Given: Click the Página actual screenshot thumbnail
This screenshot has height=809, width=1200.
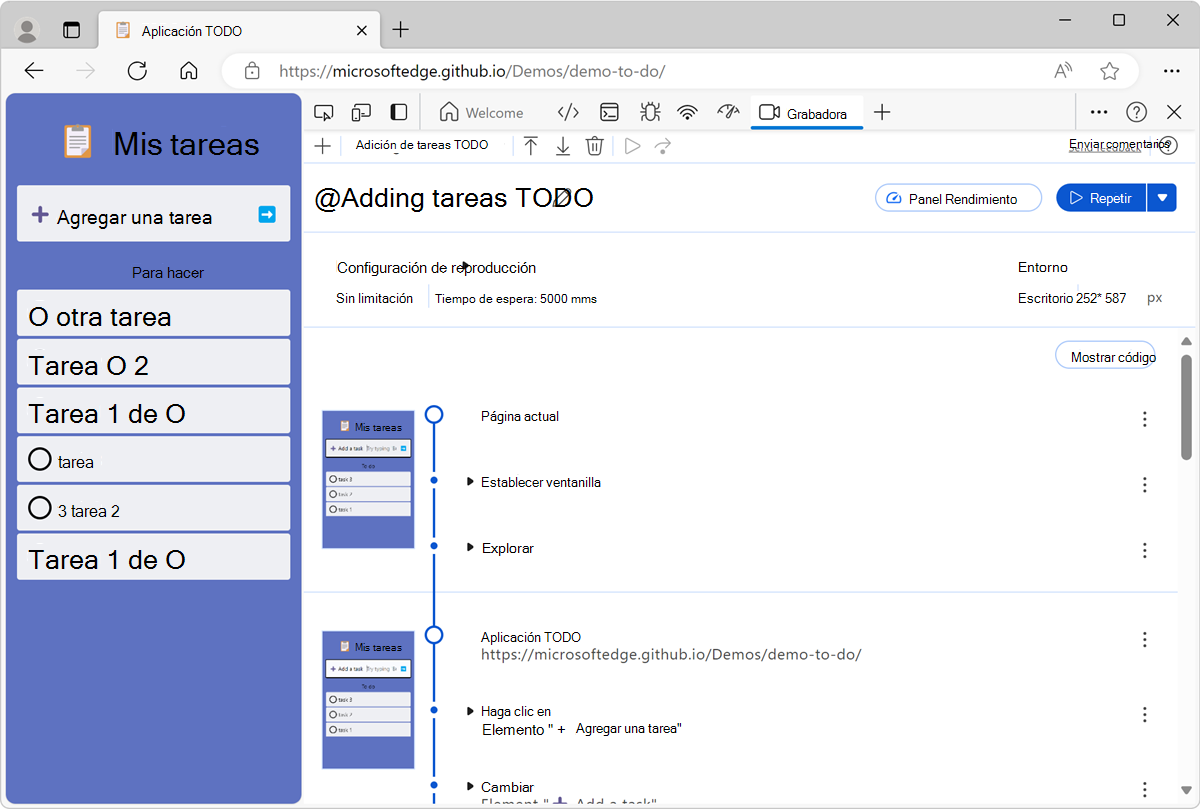Looking at the screenshot, I should pos(368,479).
